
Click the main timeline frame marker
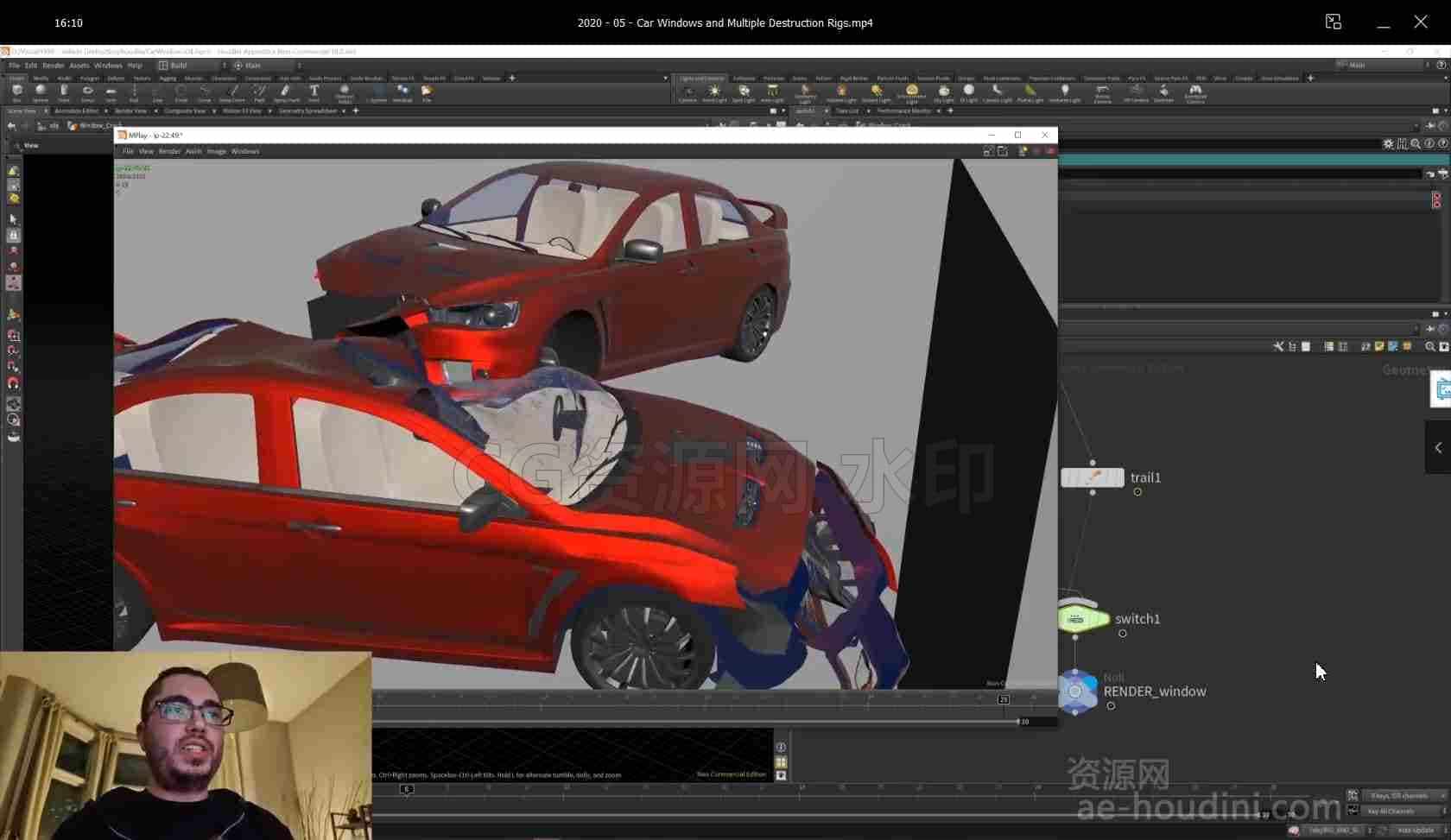[x=406, y=789]
